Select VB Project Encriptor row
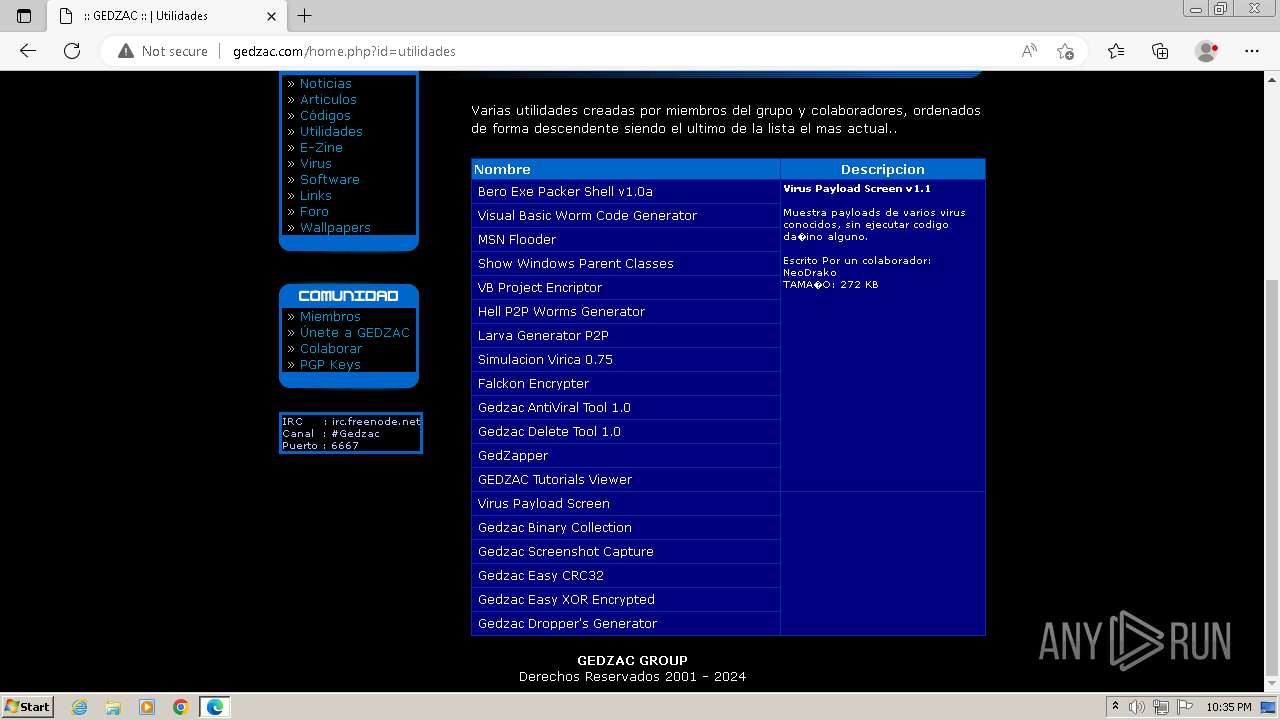 tap(625, 287)
